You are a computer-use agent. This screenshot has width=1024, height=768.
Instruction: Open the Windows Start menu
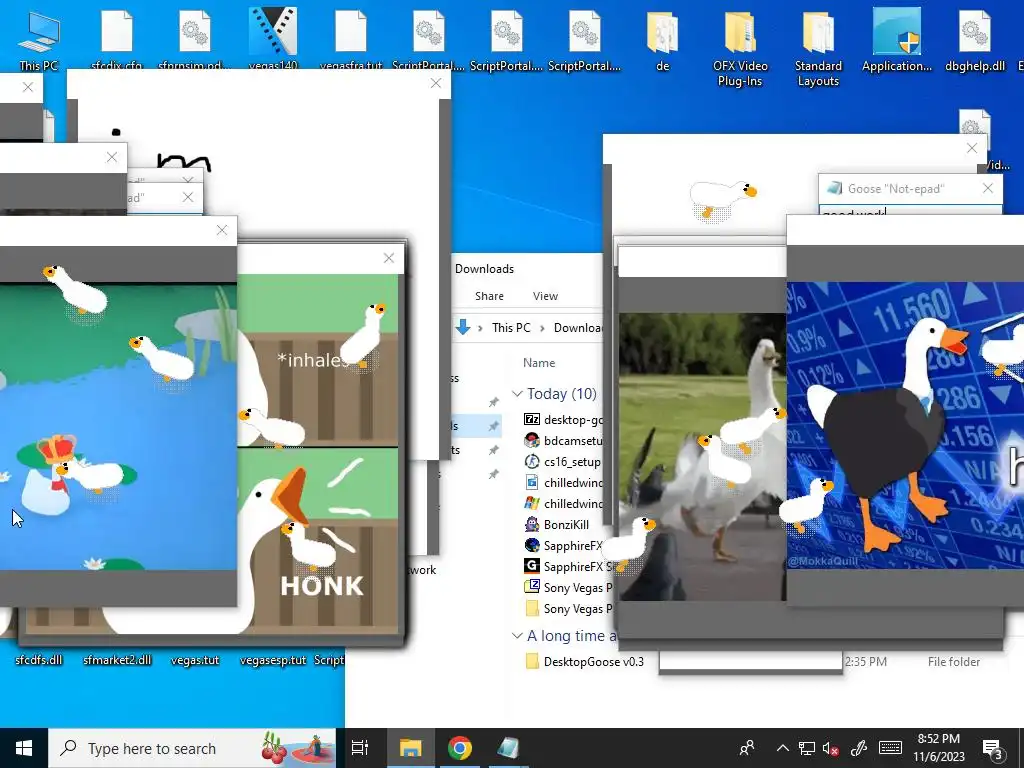coord(24,748)
